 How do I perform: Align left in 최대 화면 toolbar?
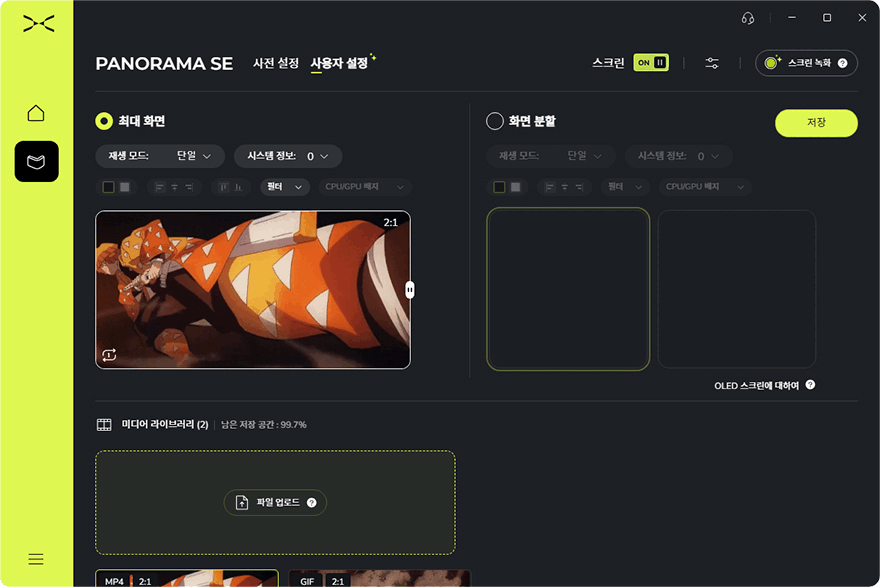click(159, 187)
